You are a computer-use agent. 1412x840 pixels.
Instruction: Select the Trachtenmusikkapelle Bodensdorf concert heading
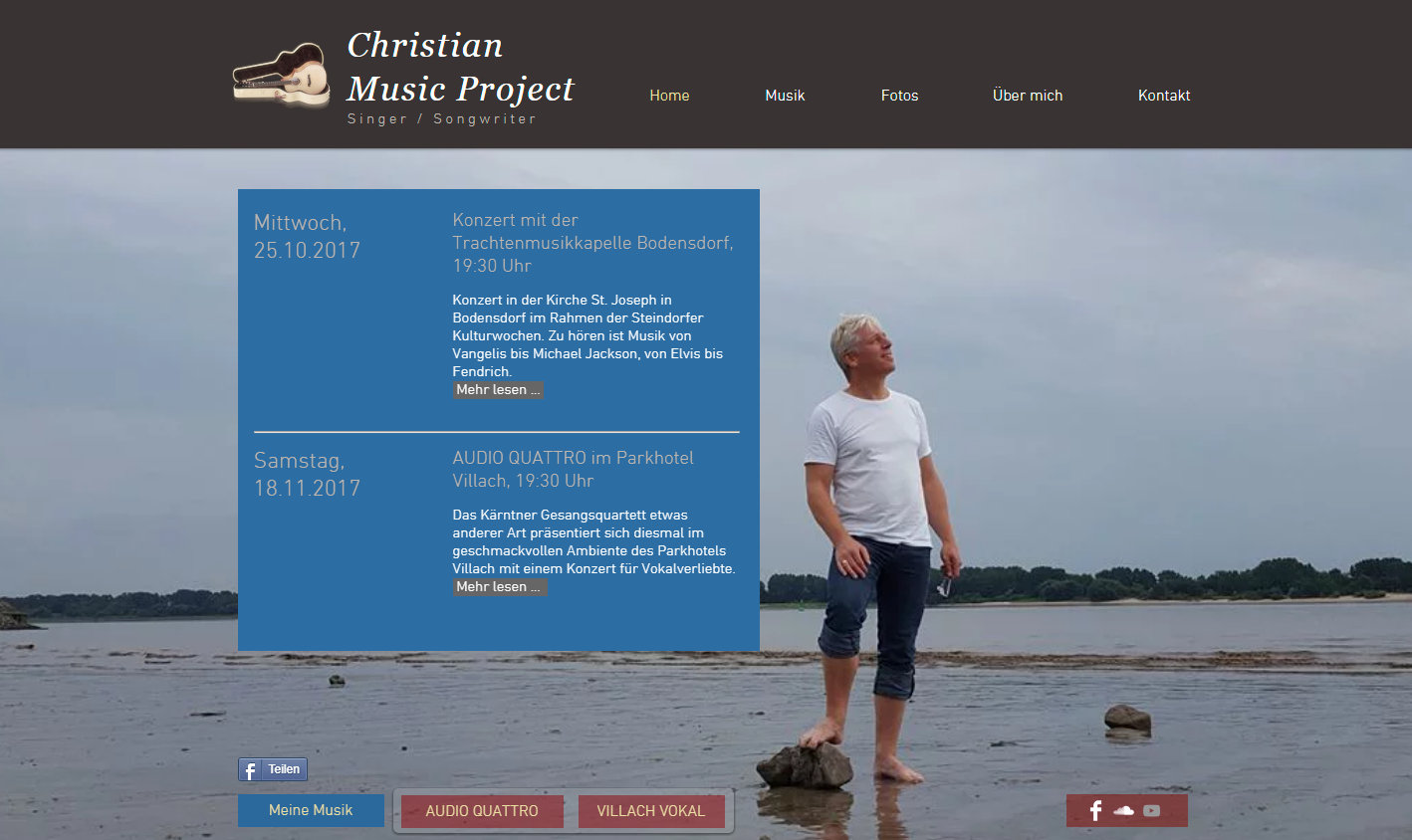592,243
